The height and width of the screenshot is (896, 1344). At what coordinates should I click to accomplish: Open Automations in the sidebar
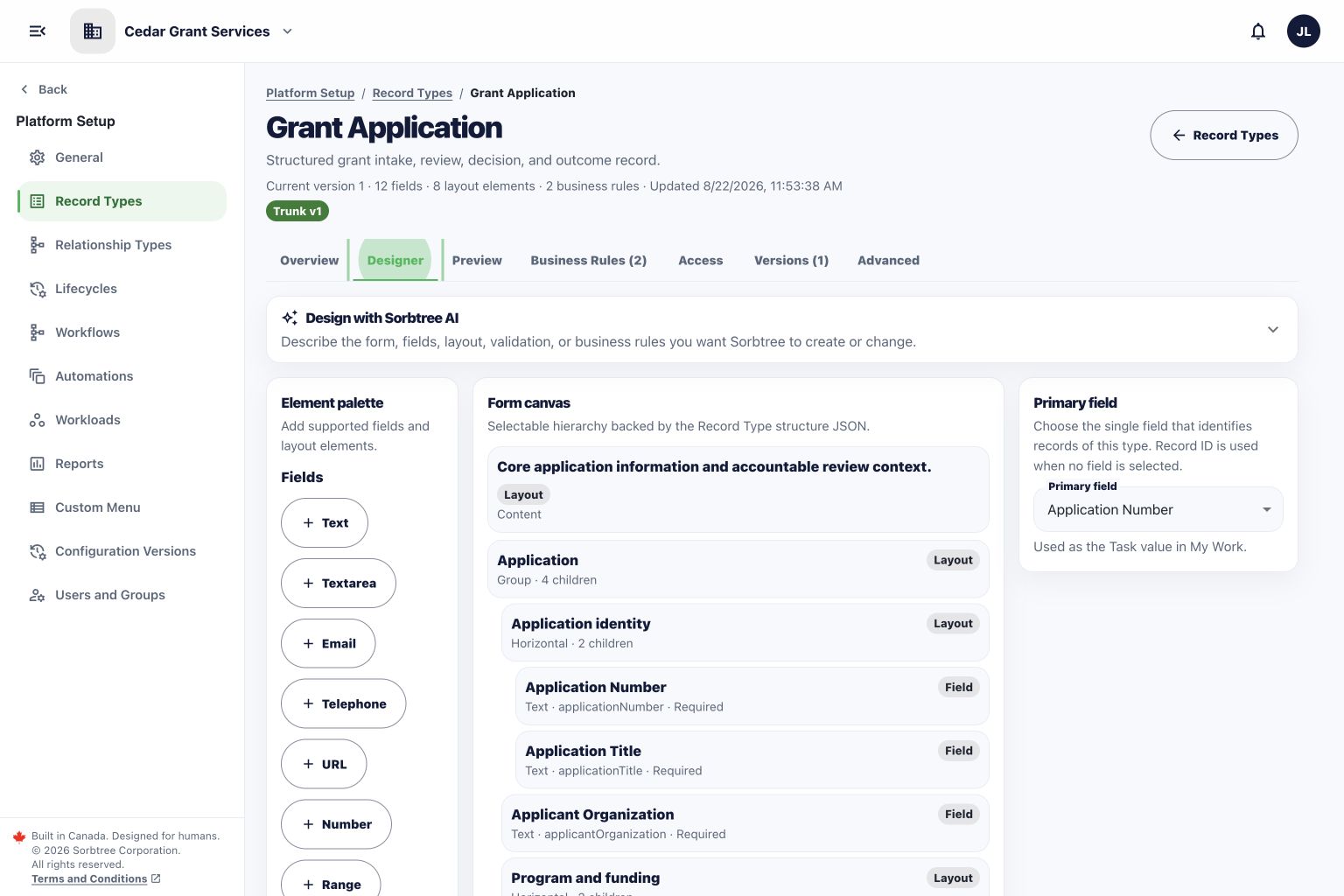click(122, 376)
